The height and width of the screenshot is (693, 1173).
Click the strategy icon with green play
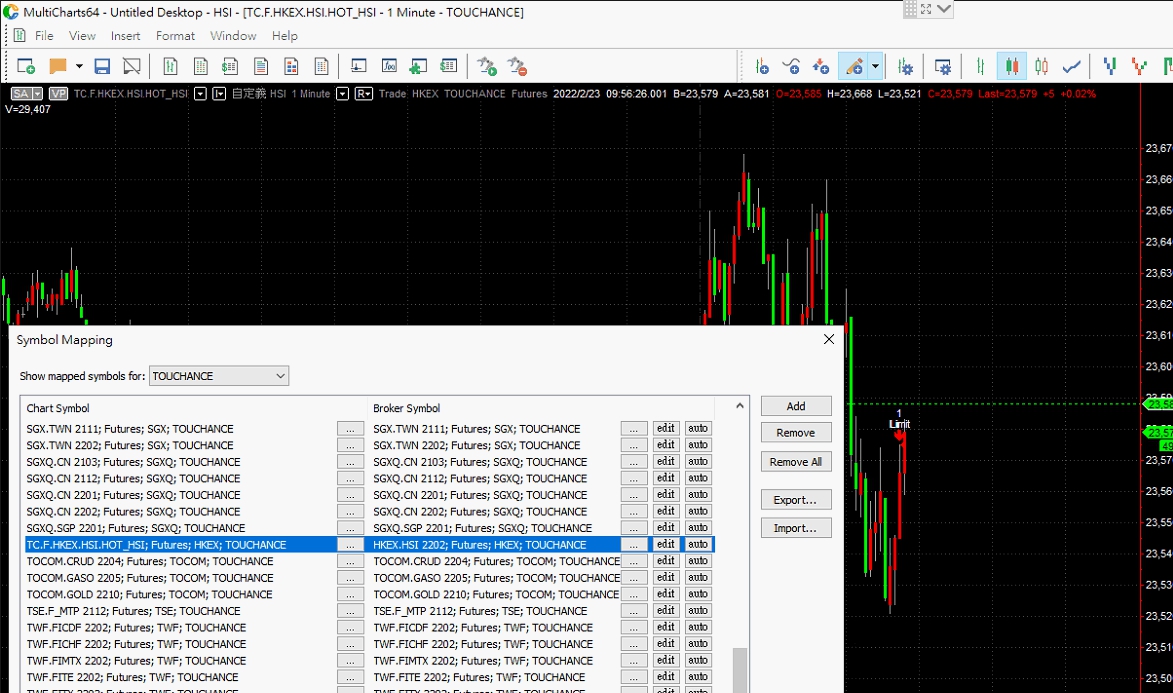(487, 67)
